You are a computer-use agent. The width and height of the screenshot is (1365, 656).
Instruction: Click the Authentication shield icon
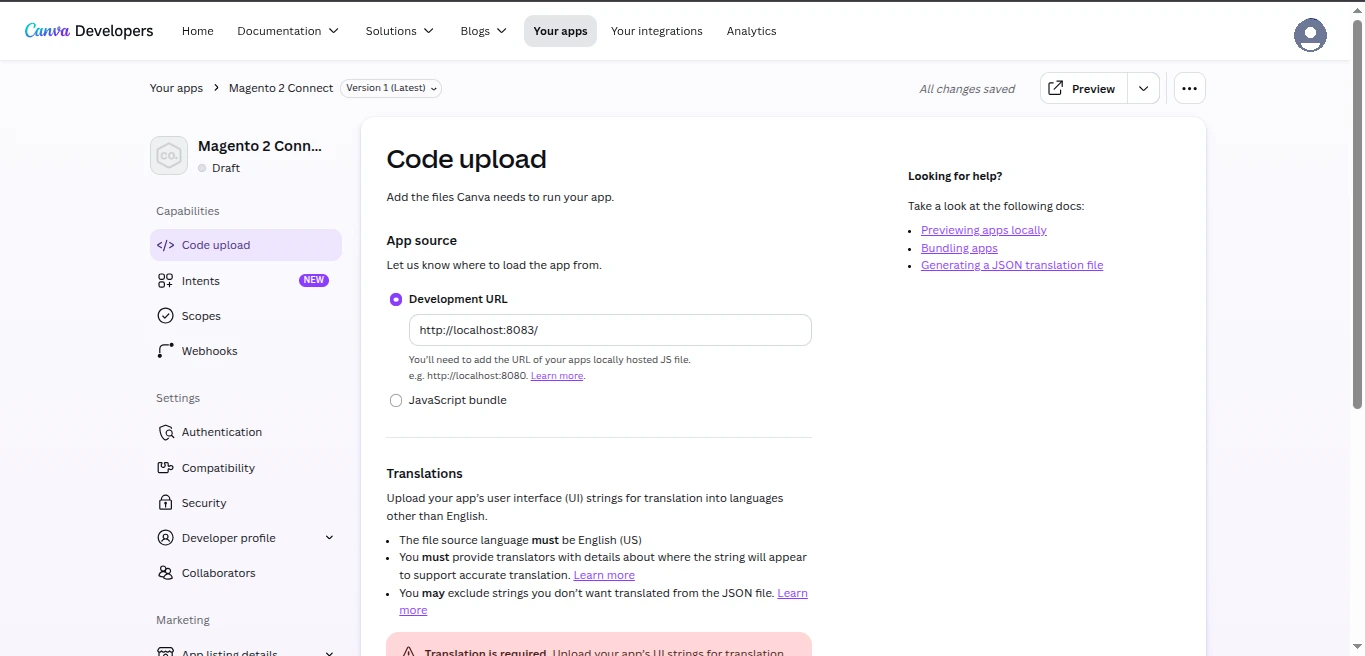pos(166,432)
